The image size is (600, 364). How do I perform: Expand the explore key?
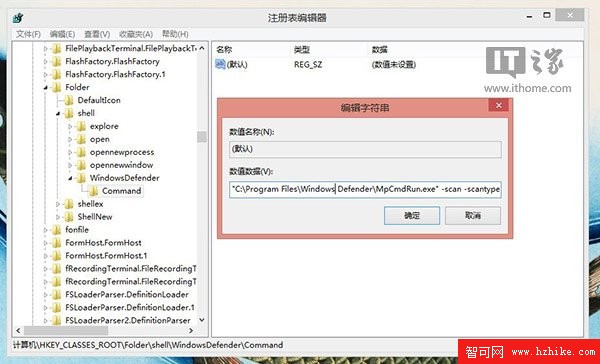tap(70, 126)
